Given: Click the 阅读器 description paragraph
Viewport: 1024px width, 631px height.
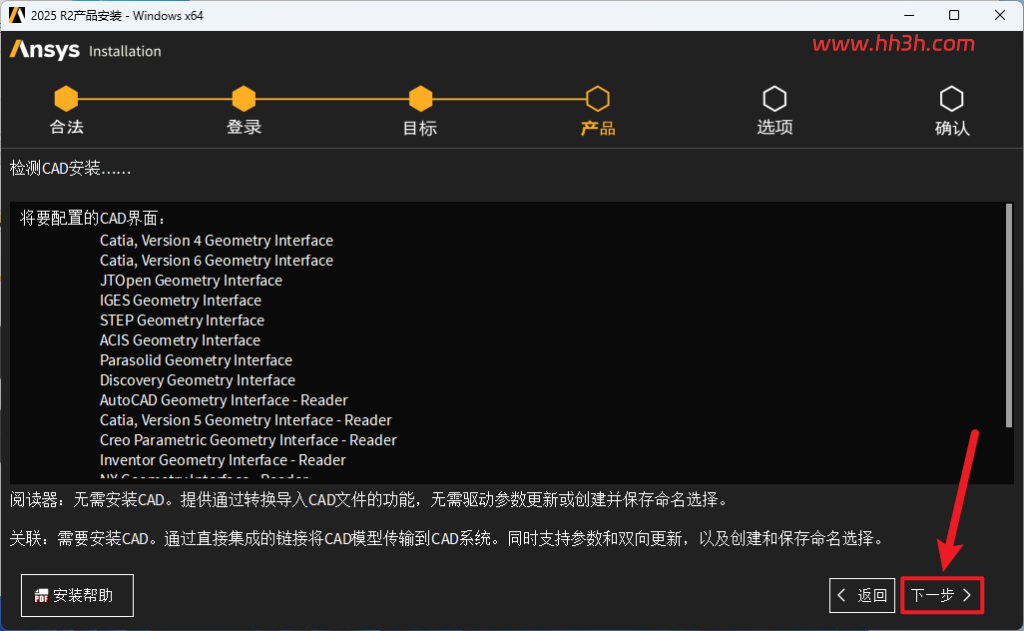Looking at the screenshot, I should [x=368, y=500].
